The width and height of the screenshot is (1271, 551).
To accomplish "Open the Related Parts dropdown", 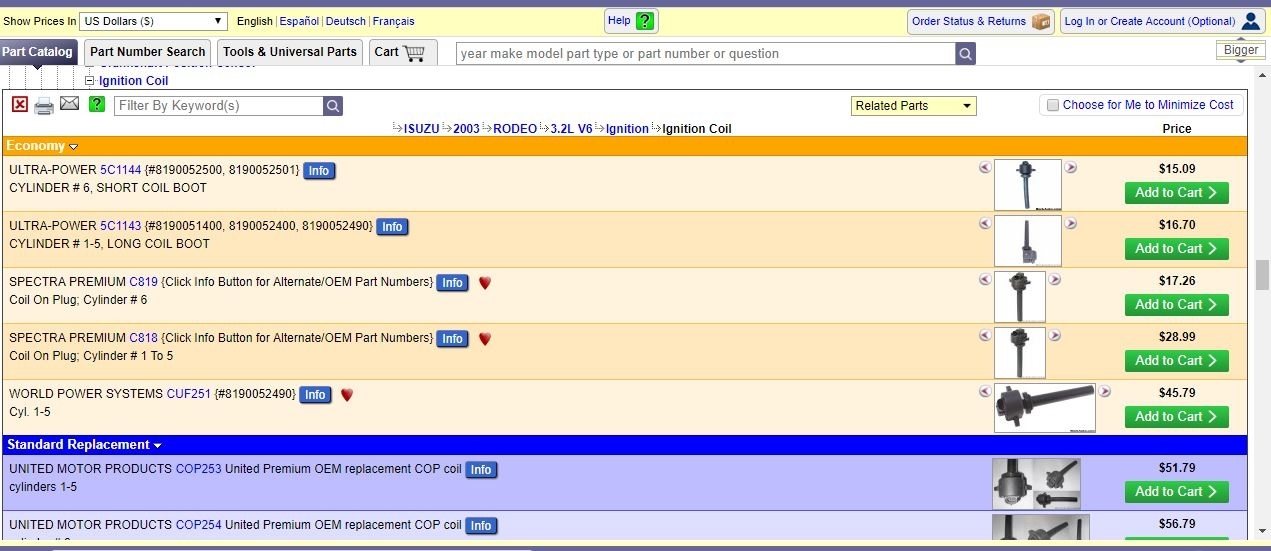I will pos(914,106).
